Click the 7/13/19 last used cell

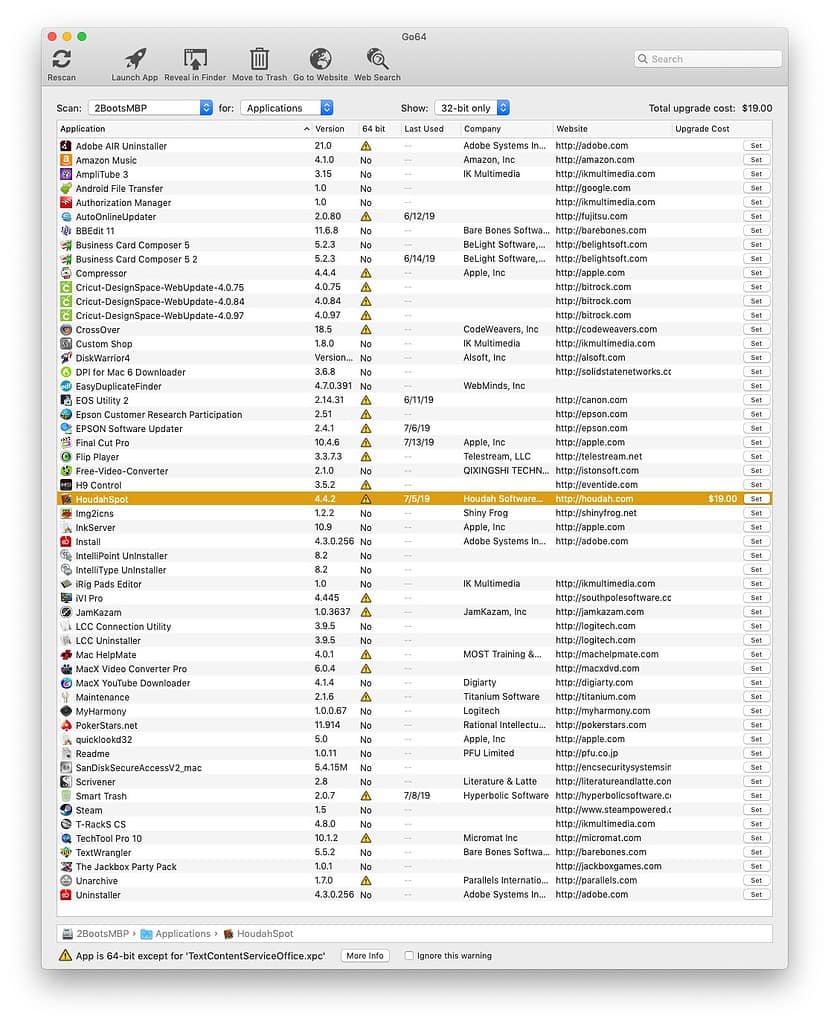pos(419,443)
